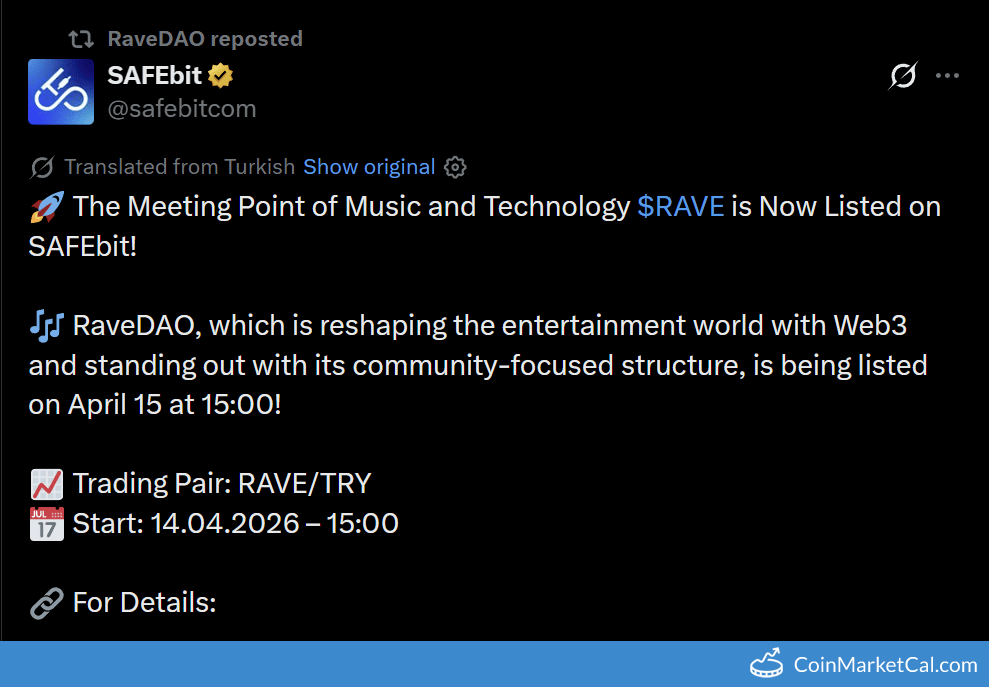
Task: Click the gold verified badge
Action: (221, 75)
